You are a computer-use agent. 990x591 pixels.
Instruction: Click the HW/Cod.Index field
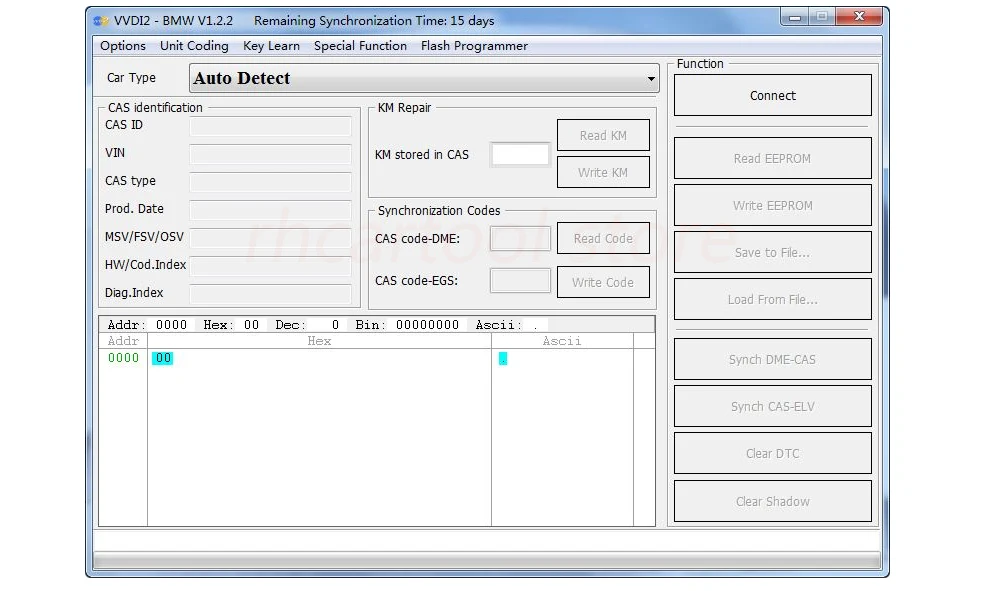tap(270, 265)
